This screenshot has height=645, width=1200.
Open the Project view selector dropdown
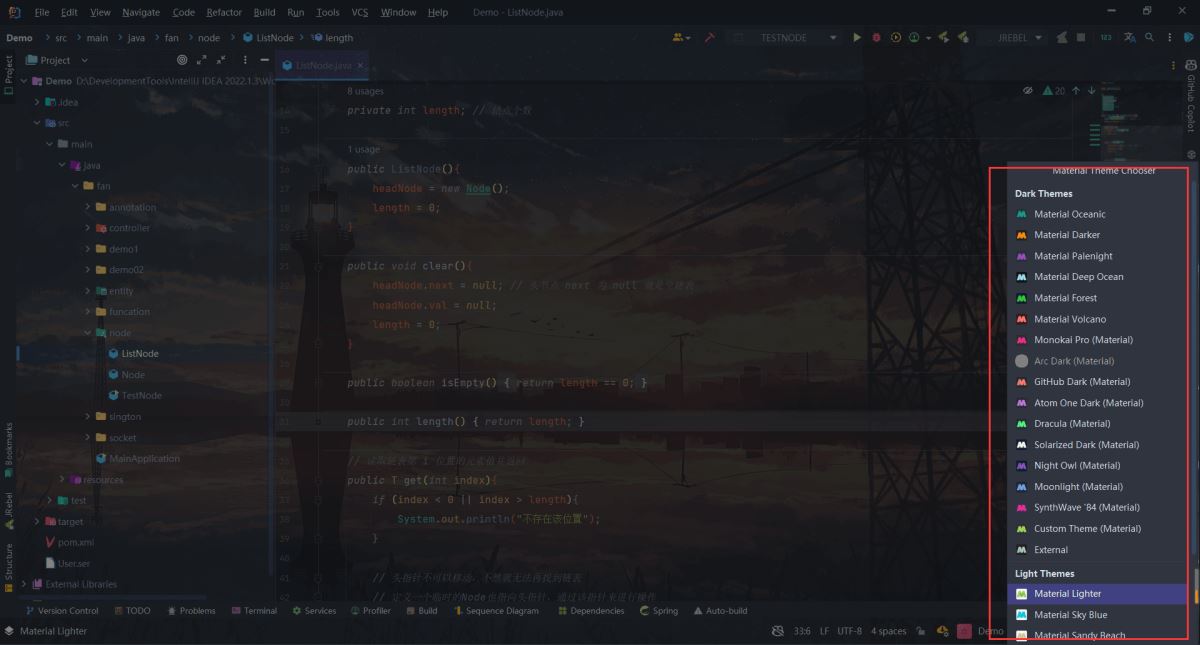(x=57, y=60)
